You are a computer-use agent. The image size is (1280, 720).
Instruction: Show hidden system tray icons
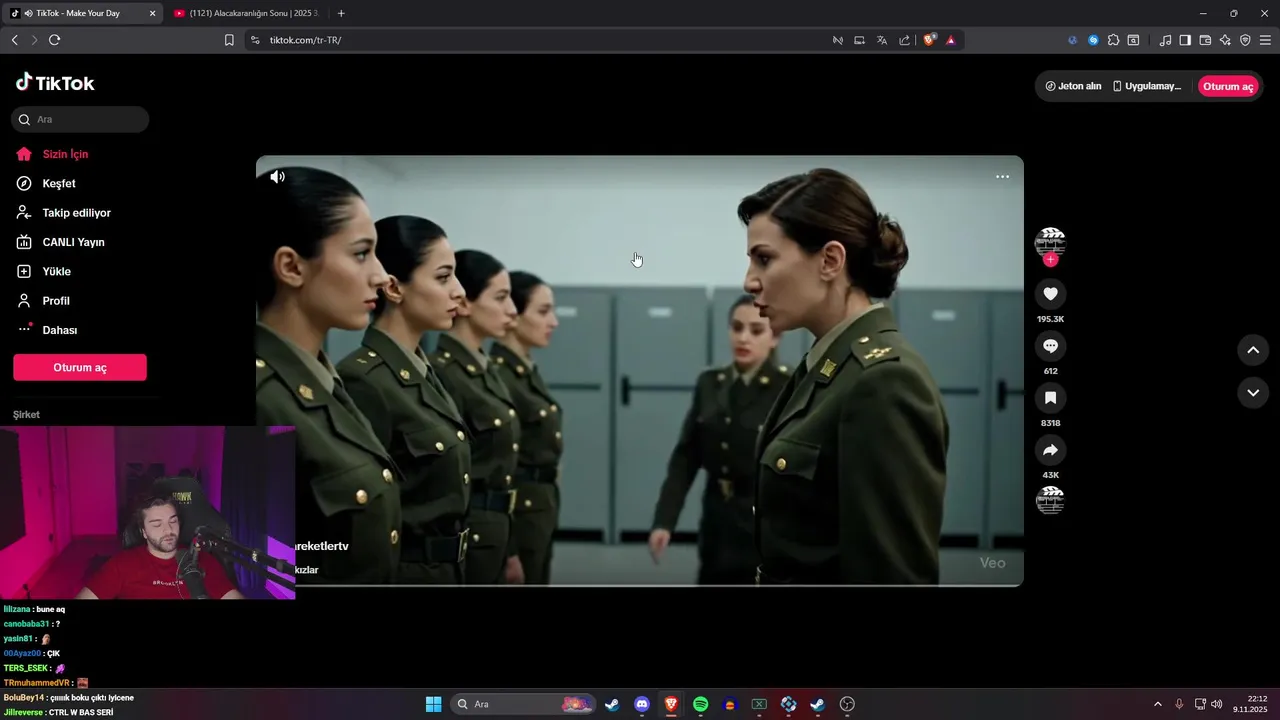click(x=1158, y=704)
